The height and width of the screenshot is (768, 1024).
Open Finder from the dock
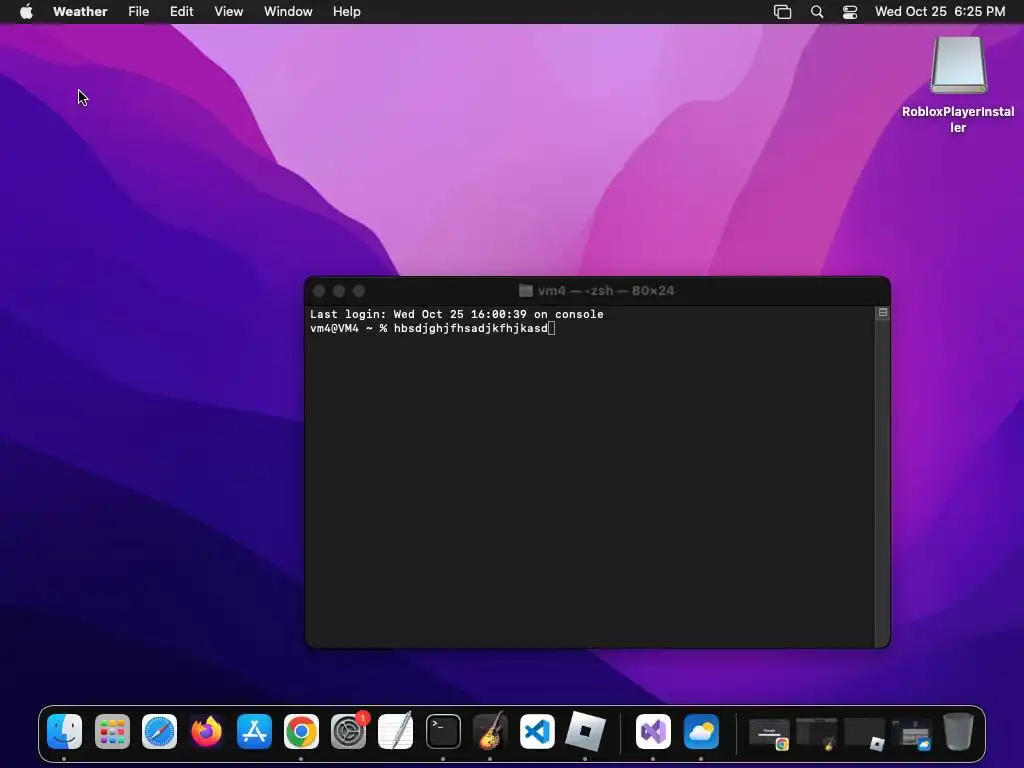(x=65, y=731)
